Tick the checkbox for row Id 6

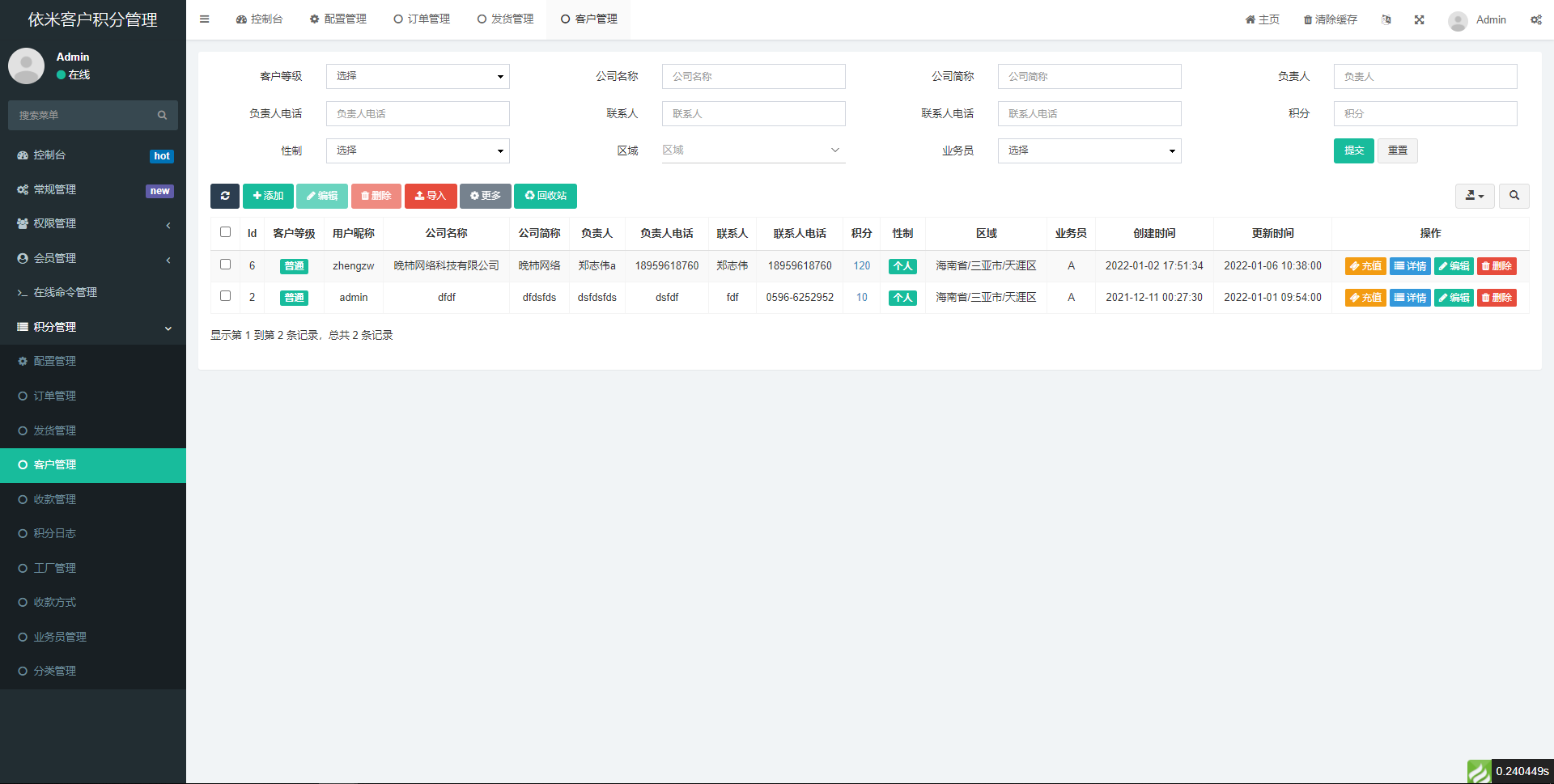pyautogui.click(x=226, y=265)
